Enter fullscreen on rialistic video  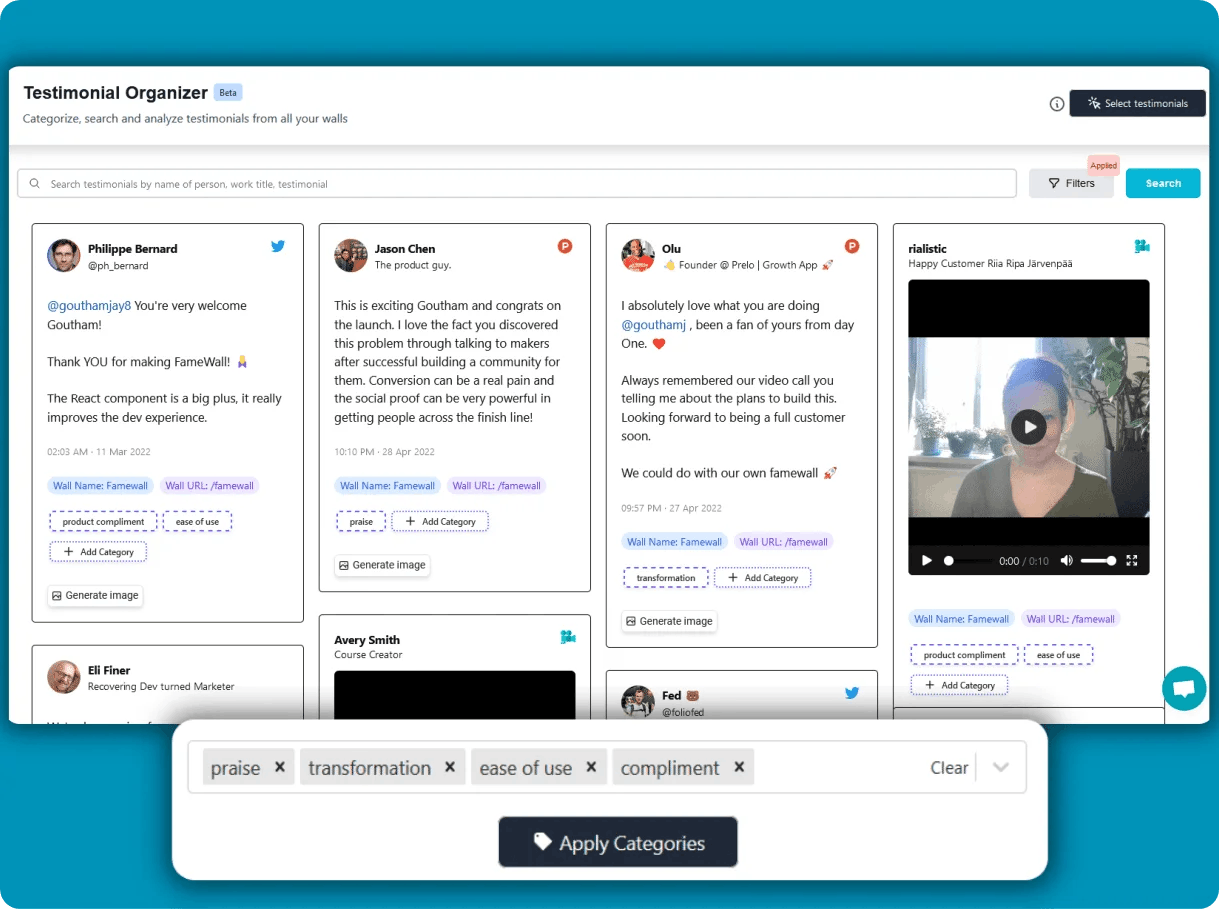pyautogui.click(x=1132, y=561)
